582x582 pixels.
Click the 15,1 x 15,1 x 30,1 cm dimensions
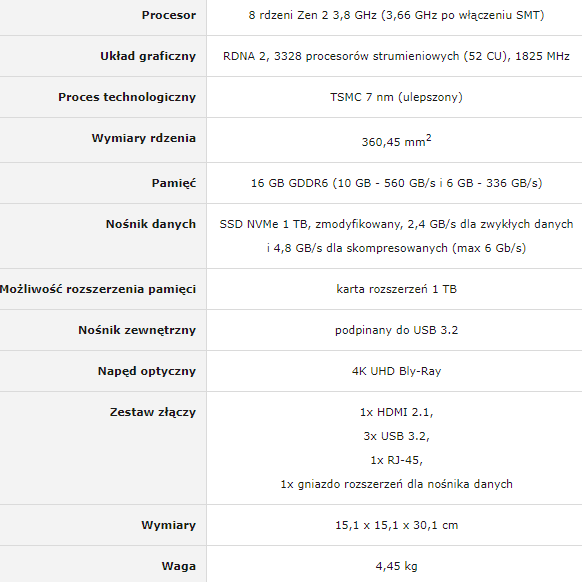point(396,525)
